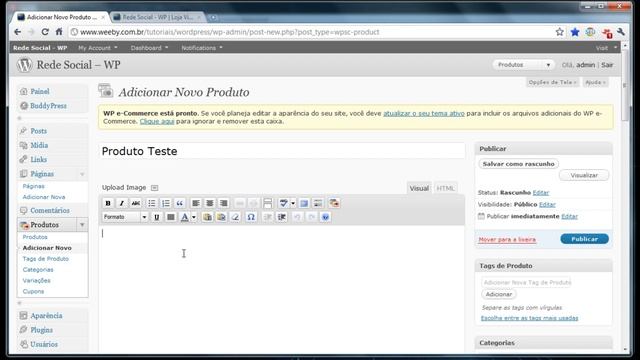Viewport: 640px width, 360px height.
Task: Edit the Visibilidade Público link
Action: click(x=547, y=204)
